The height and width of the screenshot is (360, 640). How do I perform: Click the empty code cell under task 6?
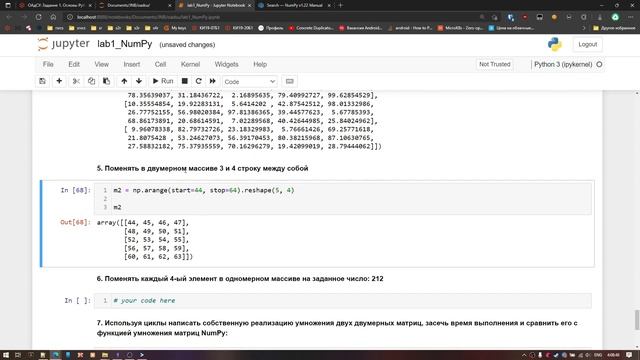342,301
